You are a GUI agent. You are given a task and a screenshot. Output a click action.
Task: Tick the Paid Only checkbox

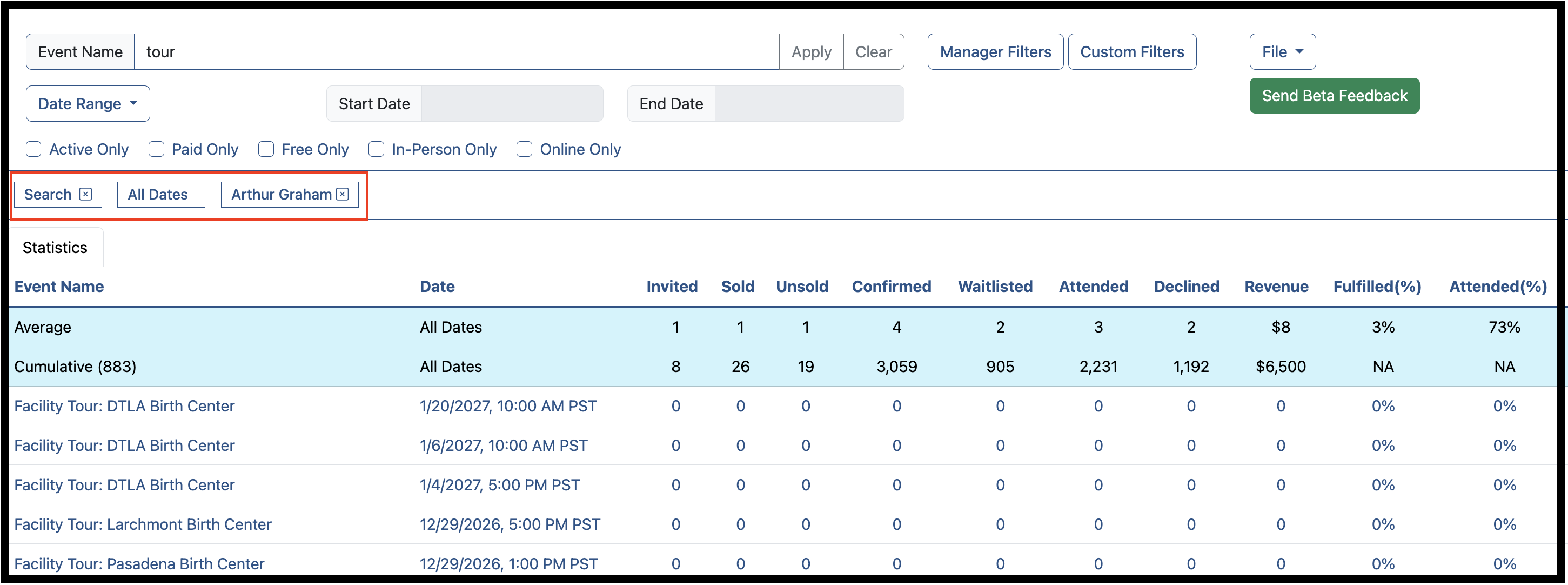(x=157, y=149)
